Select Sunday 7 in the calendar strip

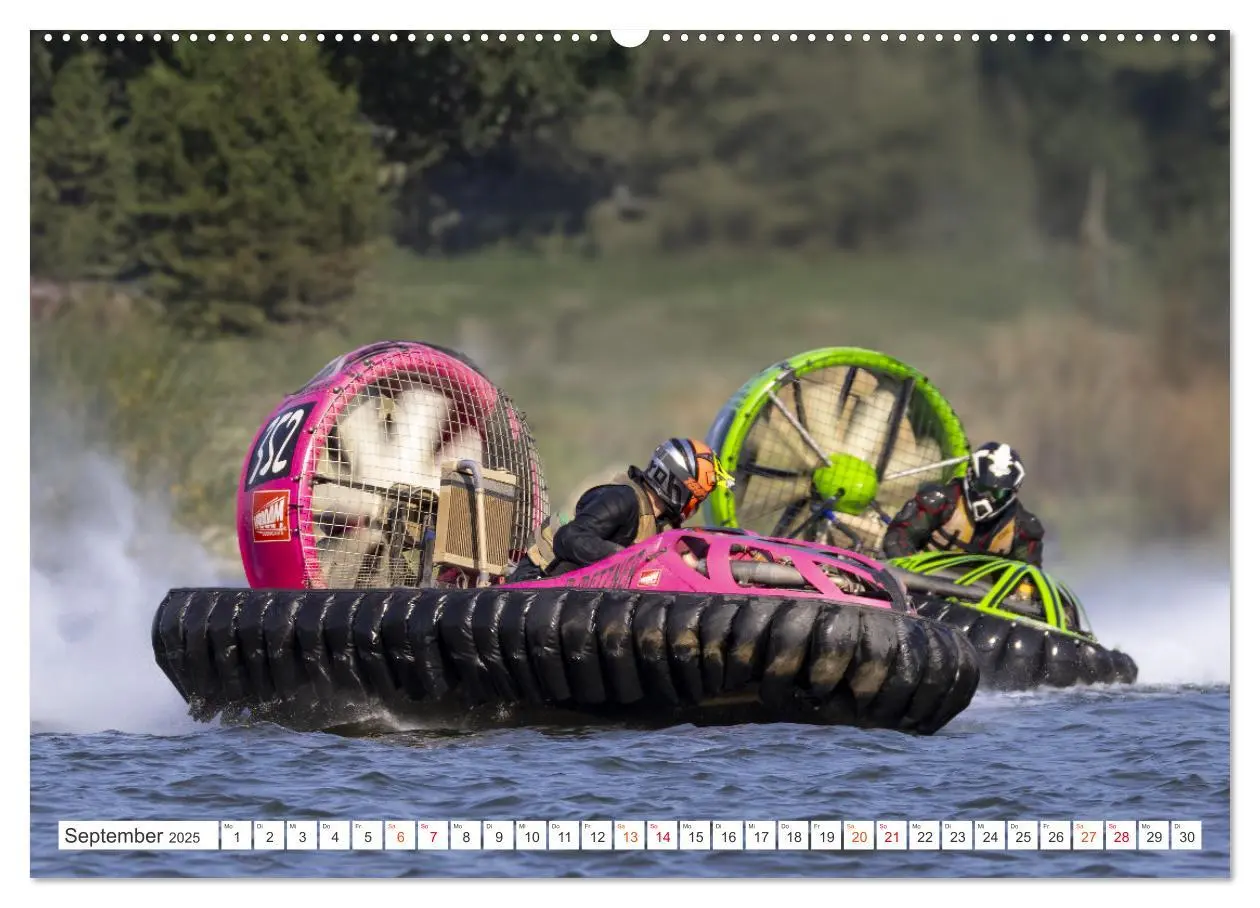(x=433, y=836)
